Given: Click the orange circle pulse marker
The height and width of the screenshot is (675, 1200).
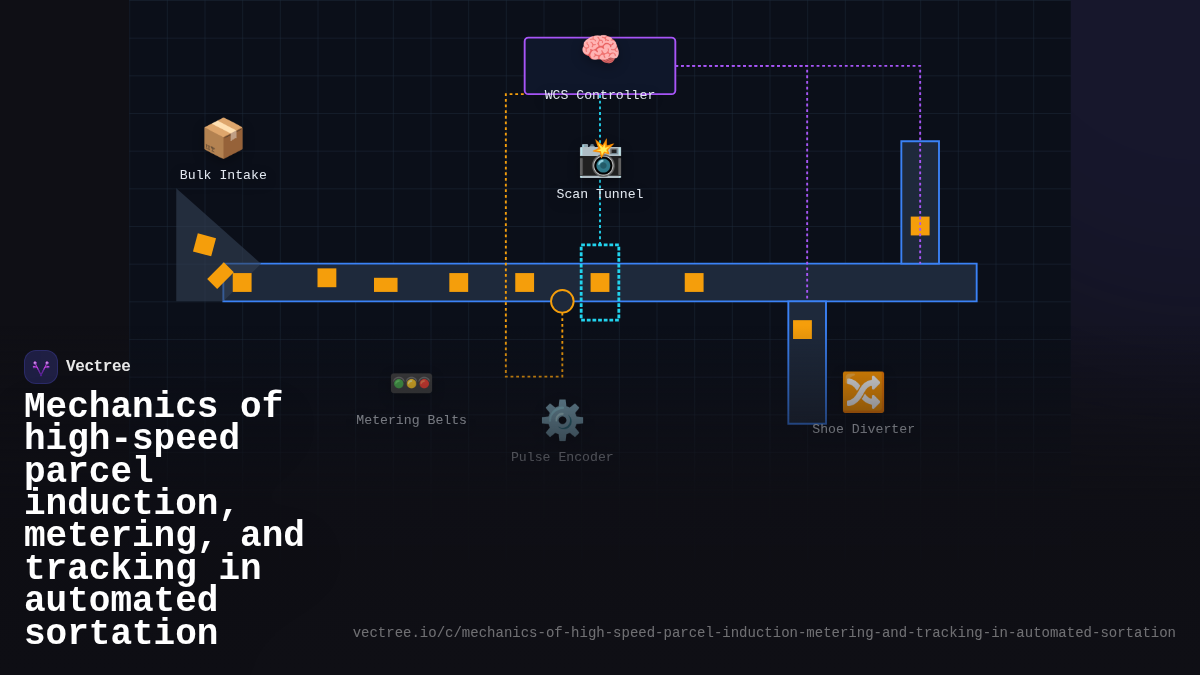Looking at the screenshot, I should 561,303.
